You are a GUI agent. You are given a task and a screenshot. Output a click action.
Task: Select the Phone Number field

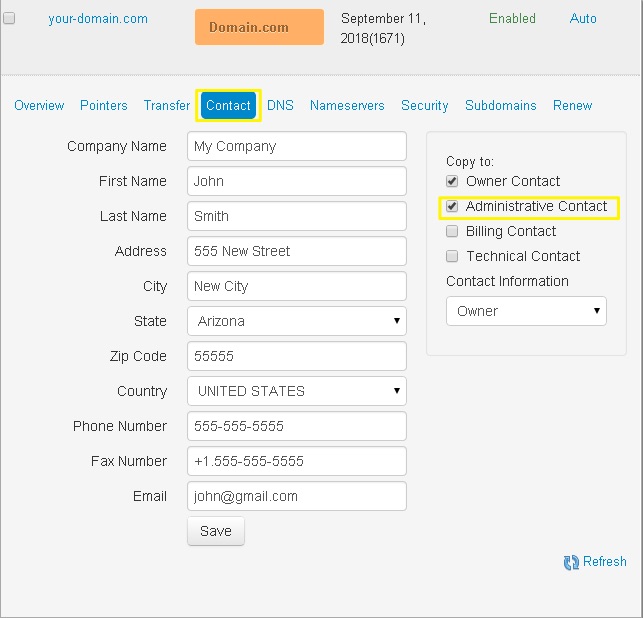click(x=296, y=426)
